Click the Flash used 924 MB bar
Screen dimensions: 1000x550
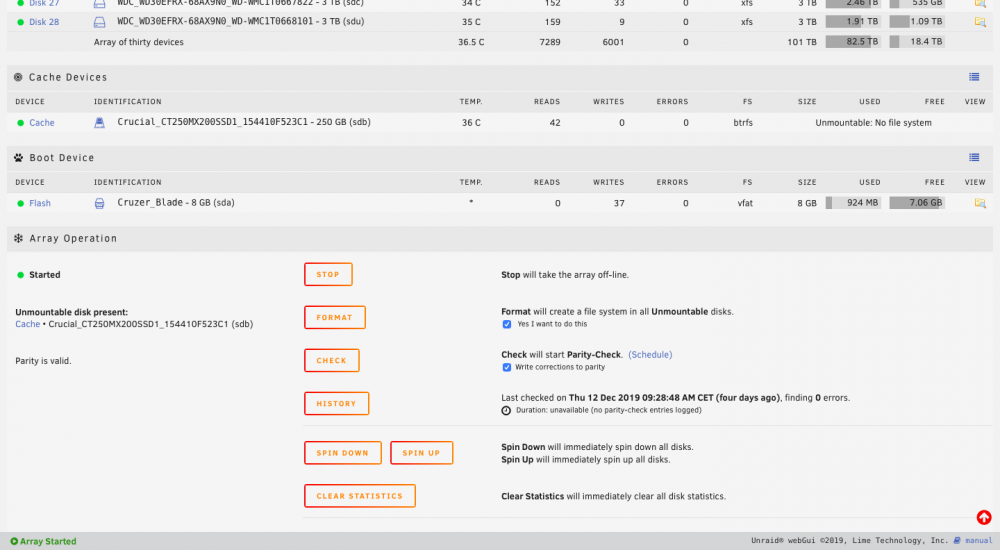(853, 203)
